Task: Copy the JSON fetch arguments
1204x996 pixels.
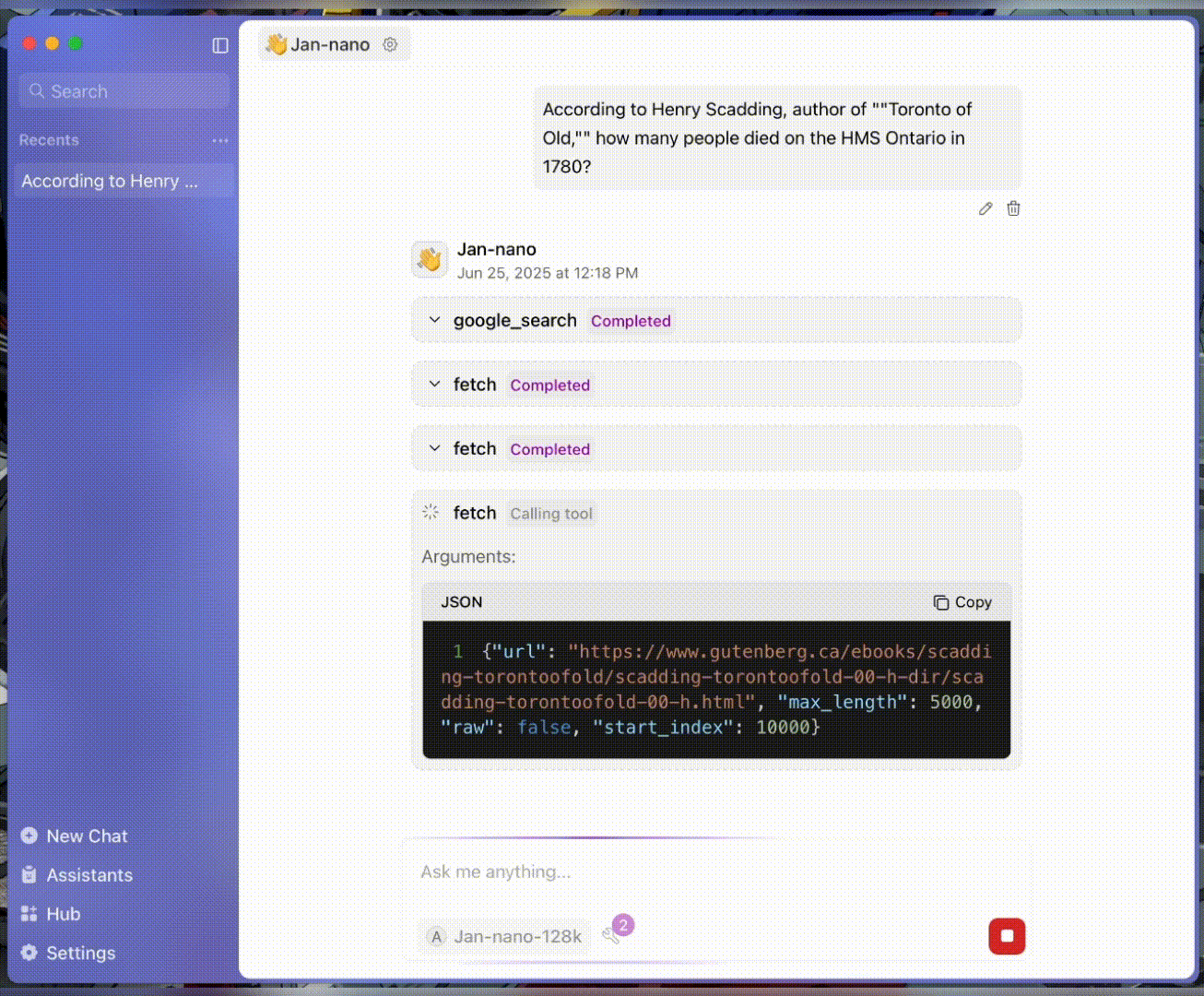Action: click(x=962, y=601)
